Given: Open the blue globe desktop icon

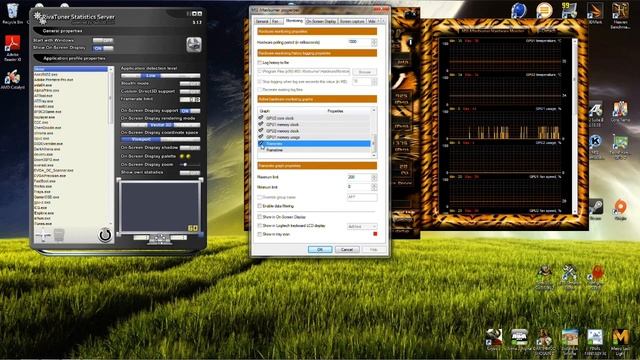Looking at the screenshot, I should (518, 11).
